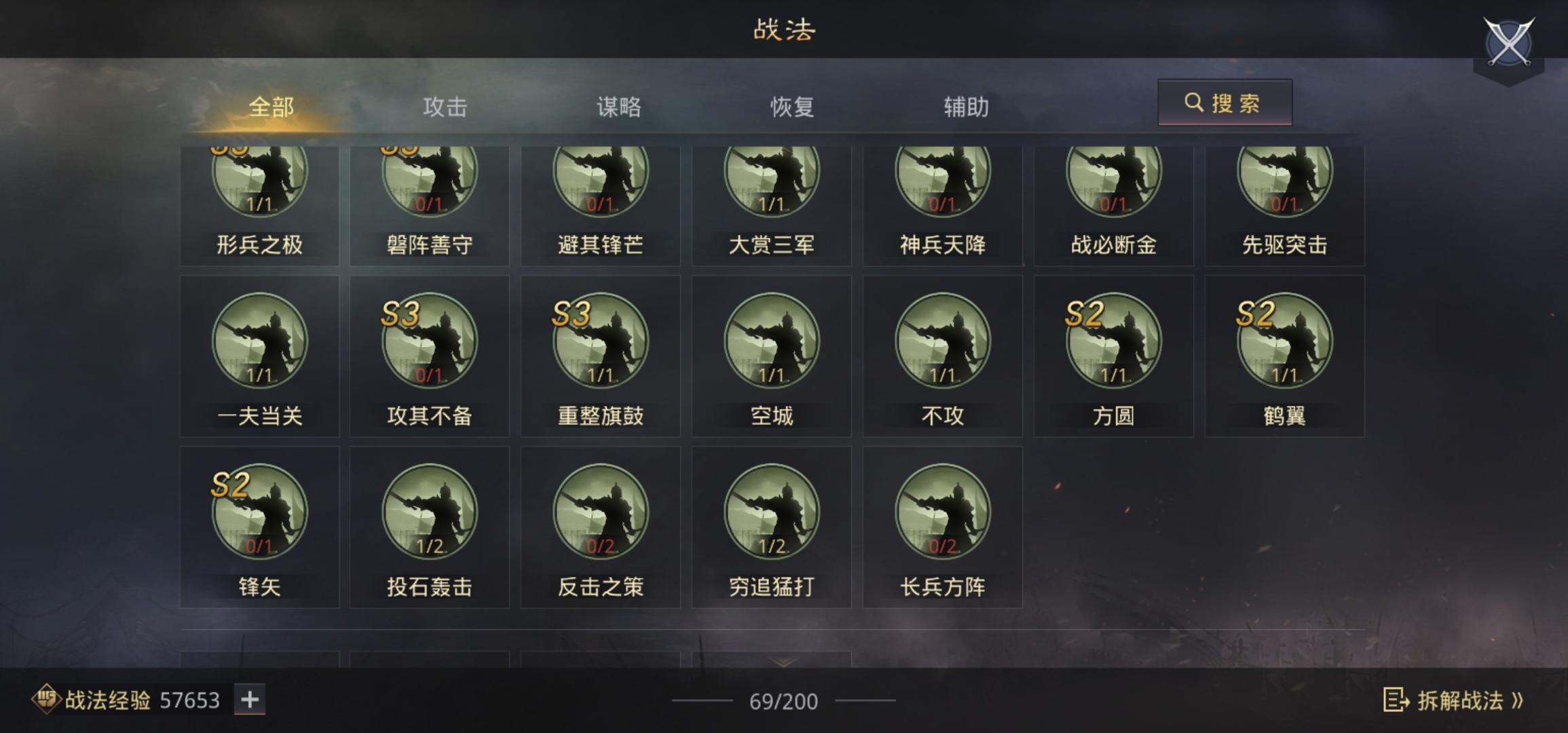This screenshot has height=733, width=1568.
Task: Close the 战法 screen with crossed swords
Action: [x=1509, y=43]
